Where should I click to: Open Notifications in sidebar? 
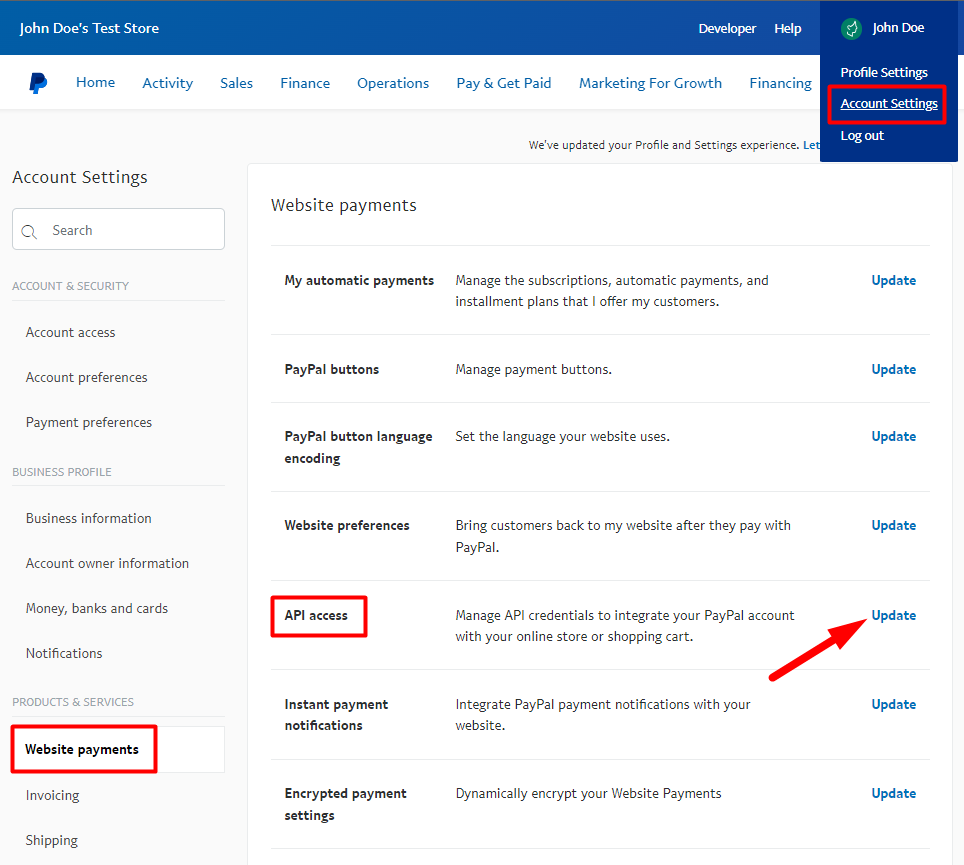pos(64,654)
